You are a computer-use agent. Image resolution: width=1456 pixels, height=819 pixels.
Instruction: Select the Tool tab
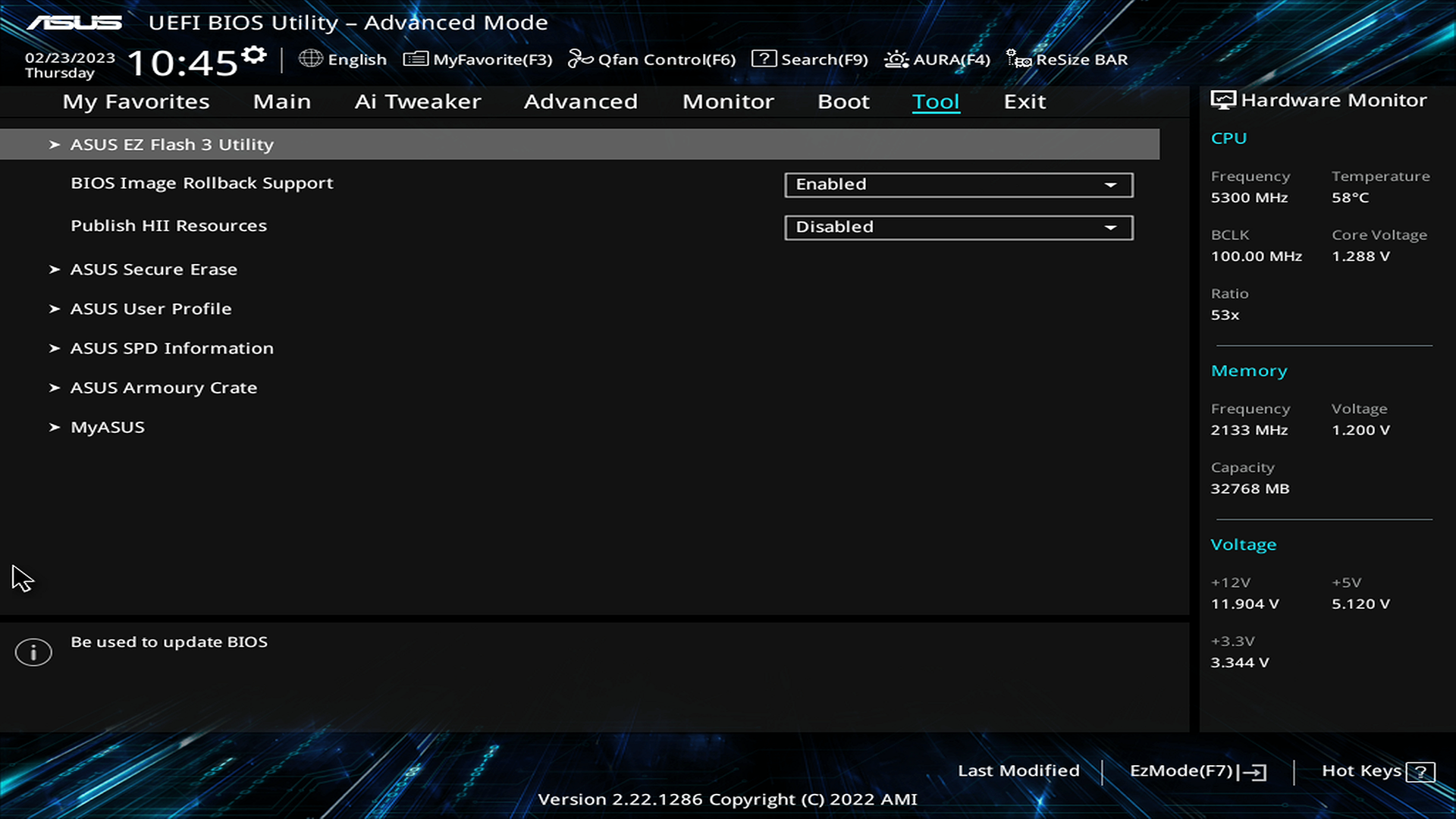point(935,101)
